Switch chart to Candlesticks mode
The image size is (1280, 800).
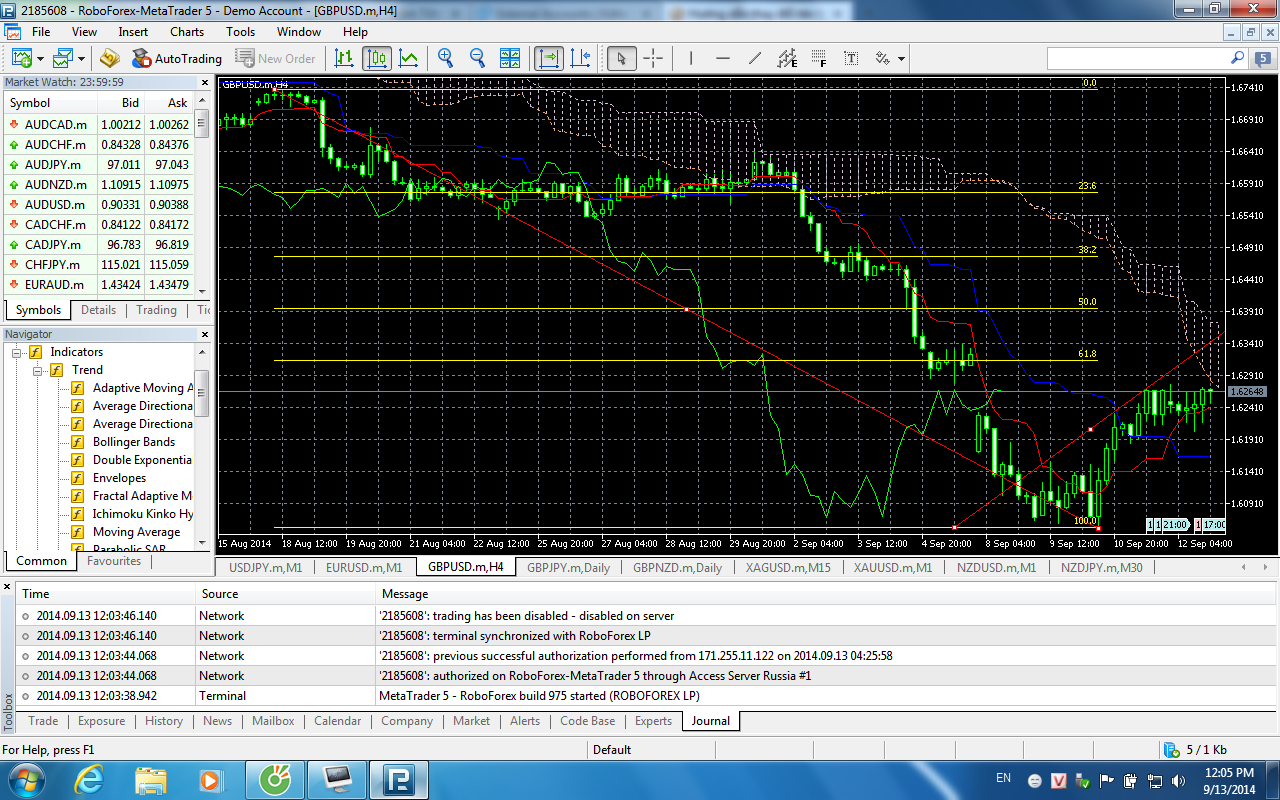(x=376, y=58)
